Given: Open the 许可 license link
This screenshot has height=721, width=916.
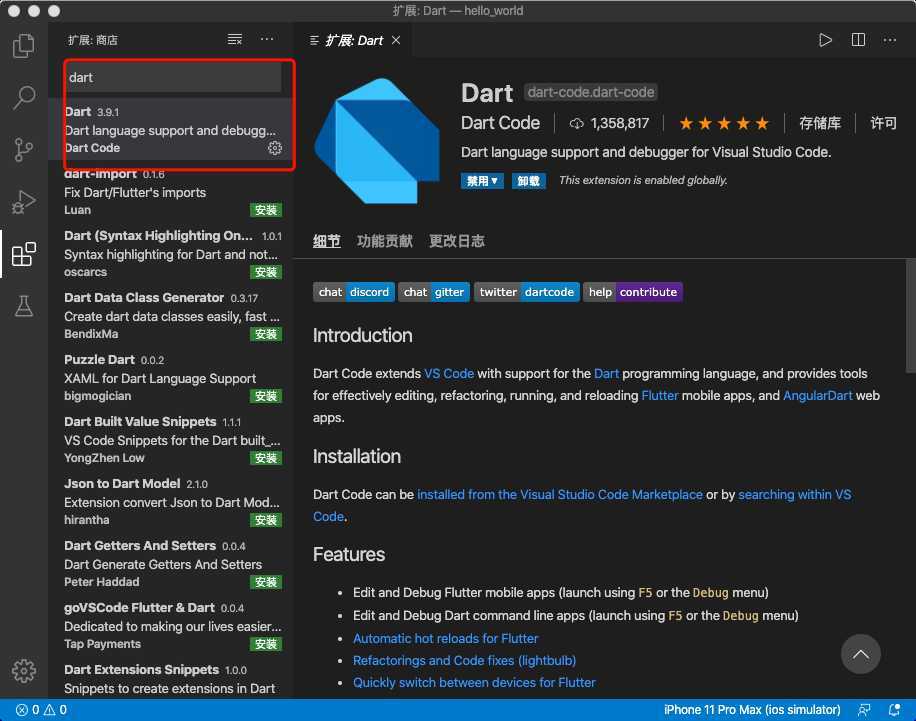Looking at the screenshot, I should point(883,123).
